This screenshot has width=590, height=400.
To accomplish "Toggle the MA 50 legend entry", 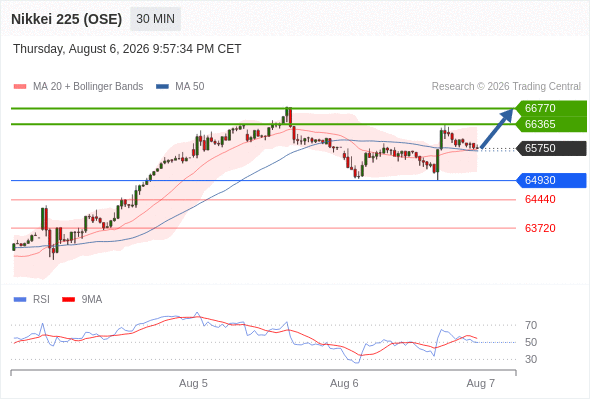I will pyautogui.click(x=180, y=87).
